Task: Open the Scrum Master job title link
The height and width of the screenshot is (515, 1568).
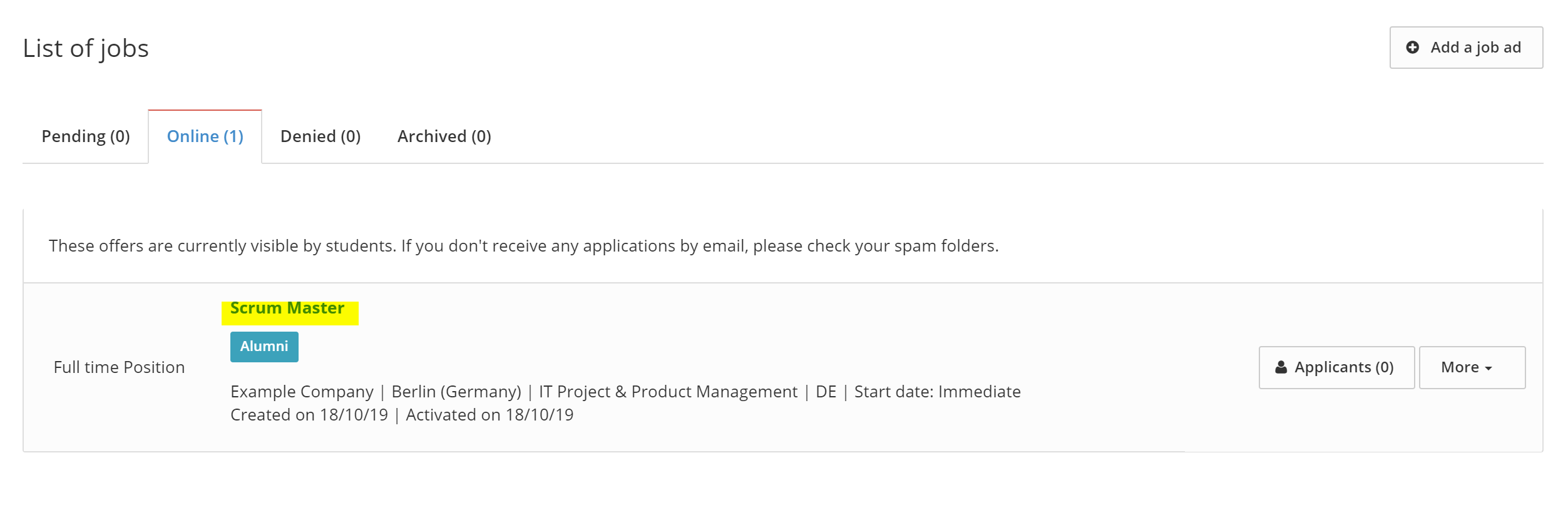Action: pyautogui.click(x=287, y=308)
